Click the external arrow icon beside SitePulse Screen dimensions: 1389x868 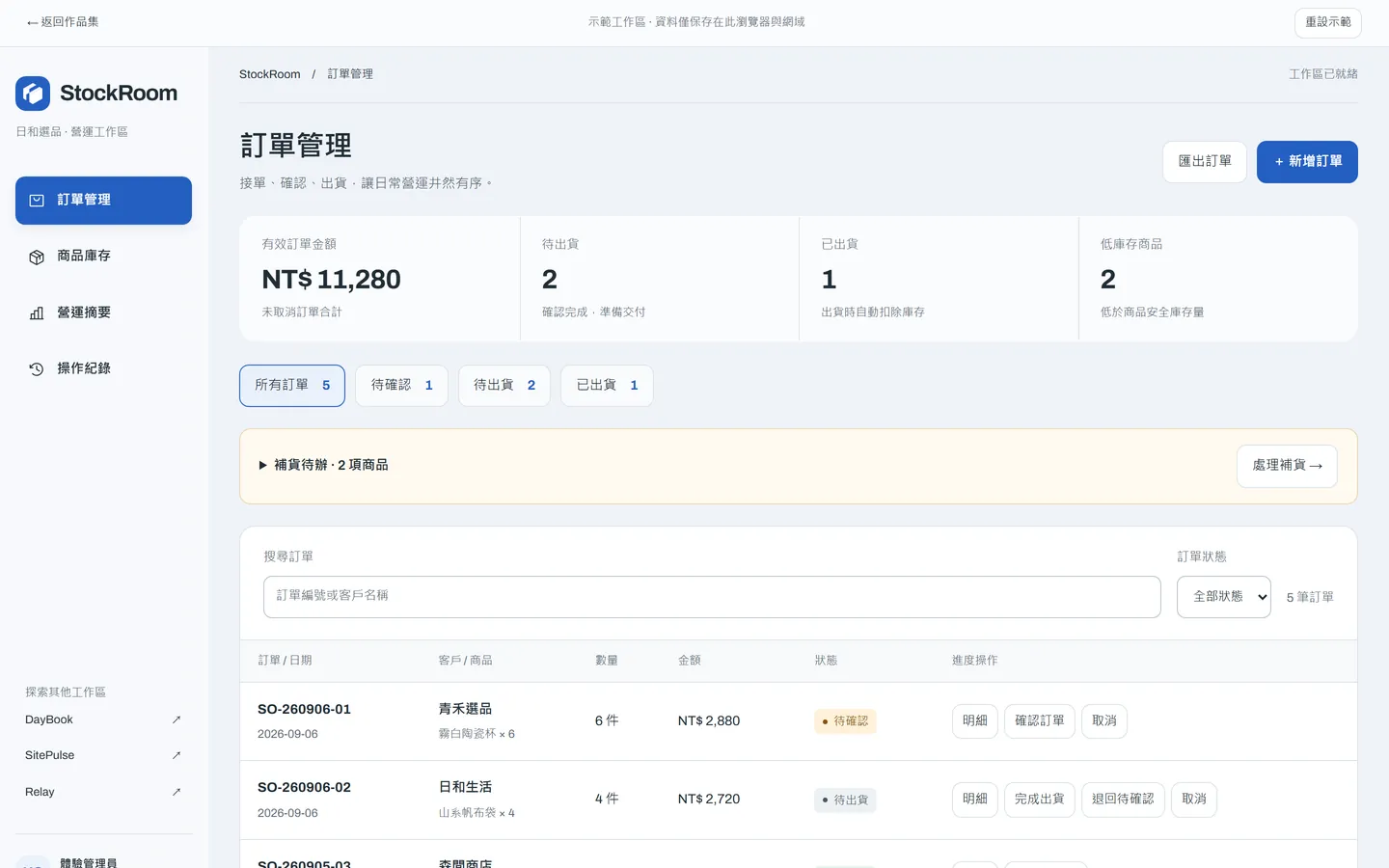coord(177,755)
